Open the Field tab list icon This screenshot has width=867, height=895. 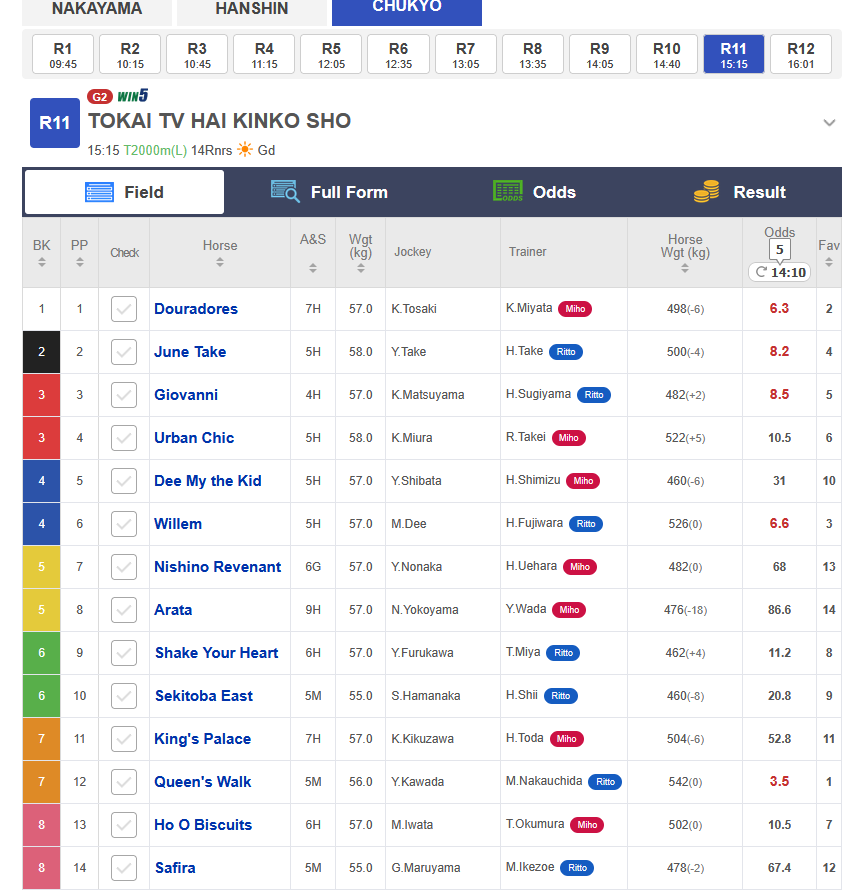[99, 192]
